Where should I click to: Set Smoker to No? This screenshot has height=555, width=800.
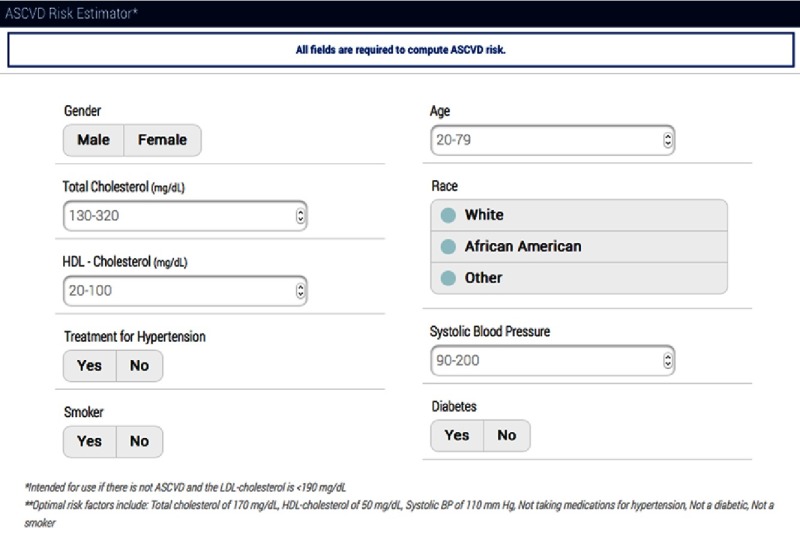139,441
